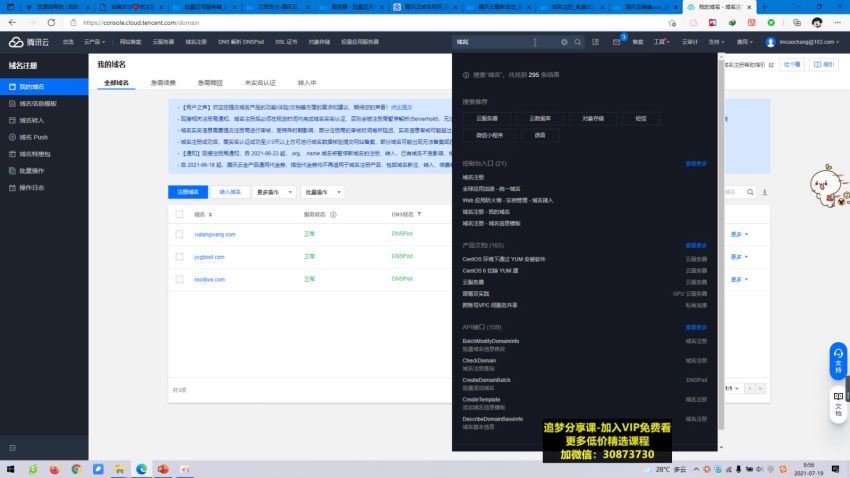Click the blue 注册域名 button
Viewport: 850px width, 478px height.
point(188,192)
